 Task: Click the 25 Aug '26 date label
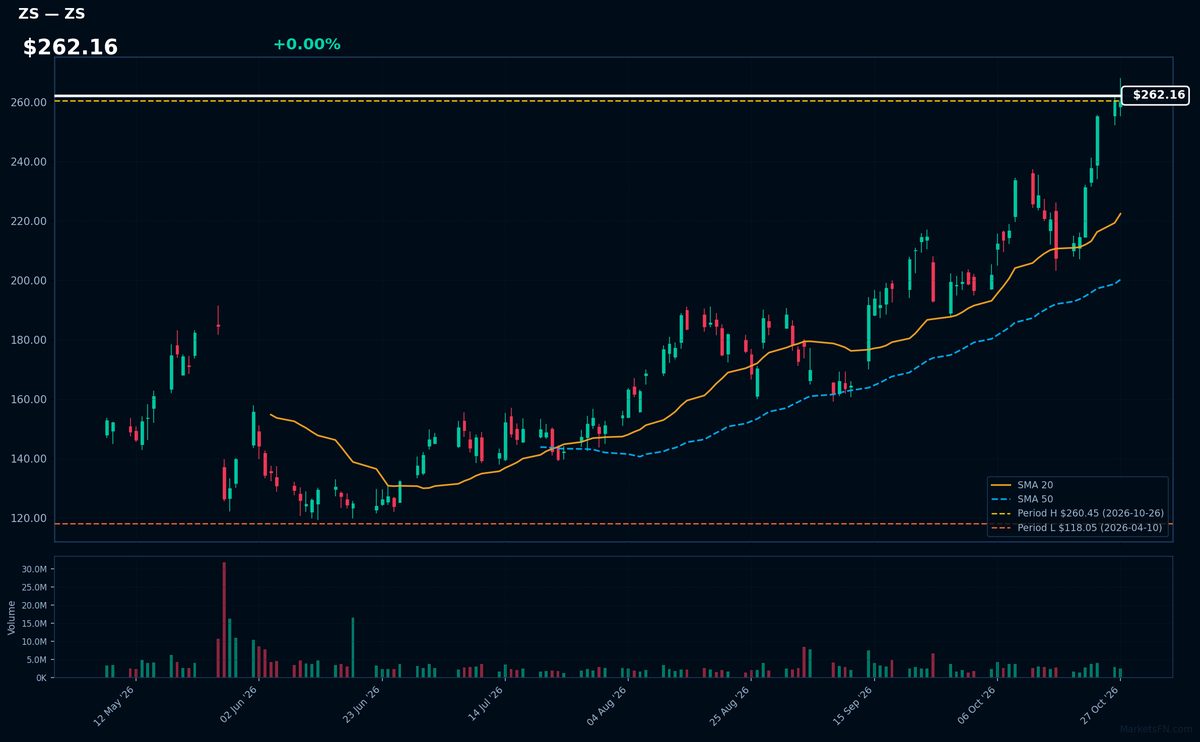[x=730, y=706]
